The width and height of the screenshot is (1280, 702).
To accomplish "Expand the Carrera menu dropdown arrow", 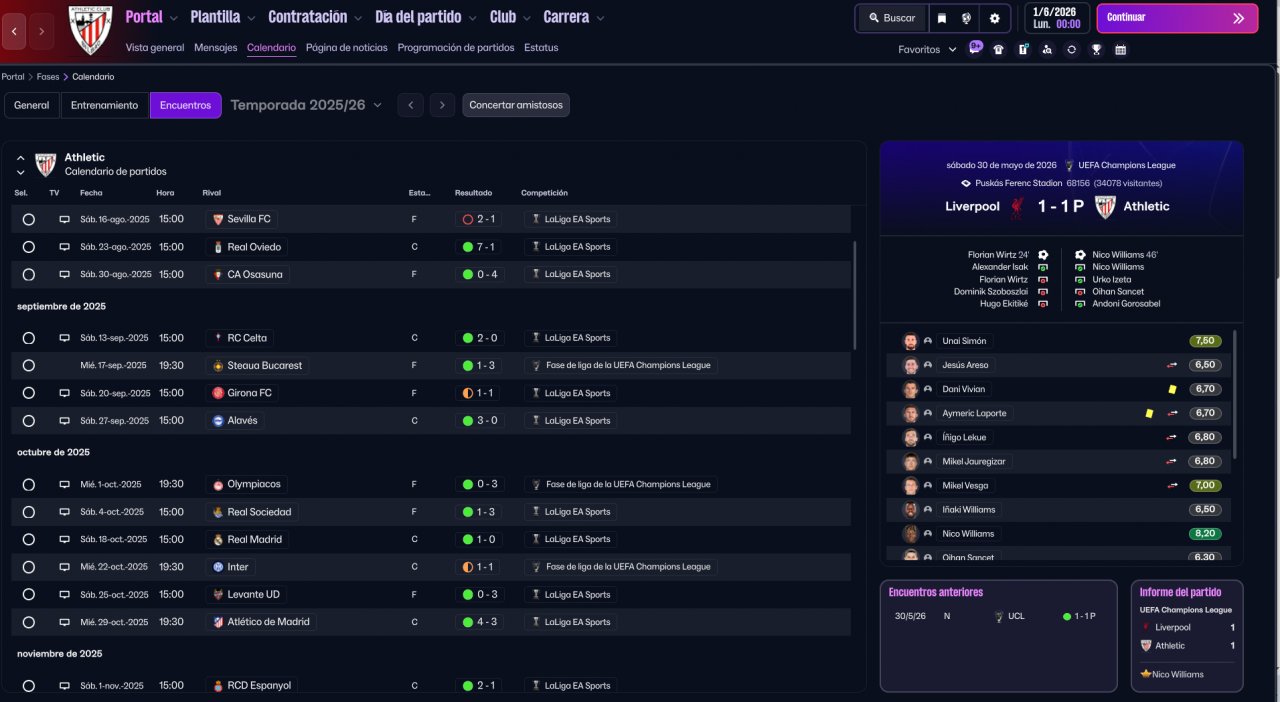I will [599, 18].
